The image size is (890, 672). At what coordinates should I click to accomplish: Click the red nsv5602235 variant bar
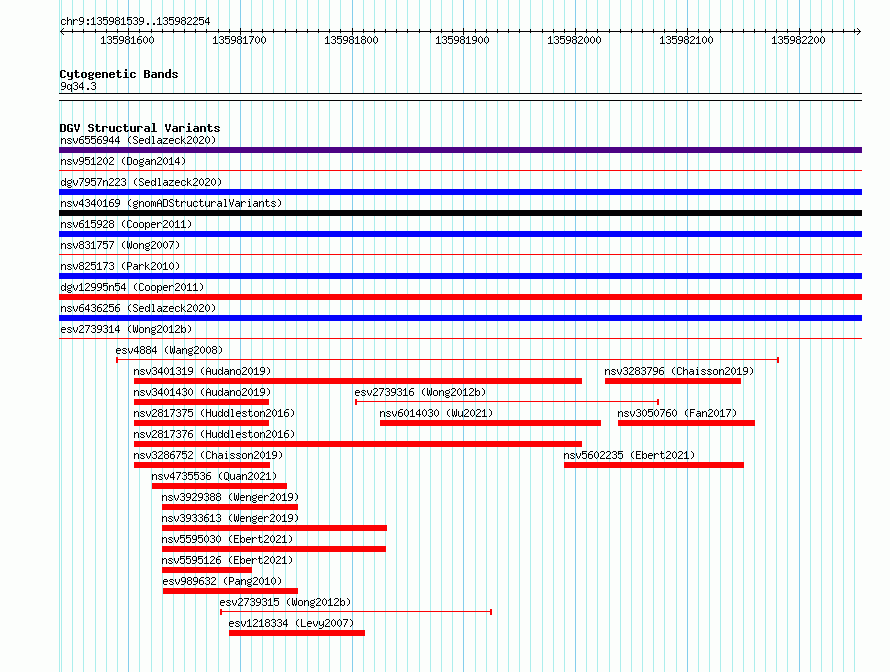click(654, 465)
